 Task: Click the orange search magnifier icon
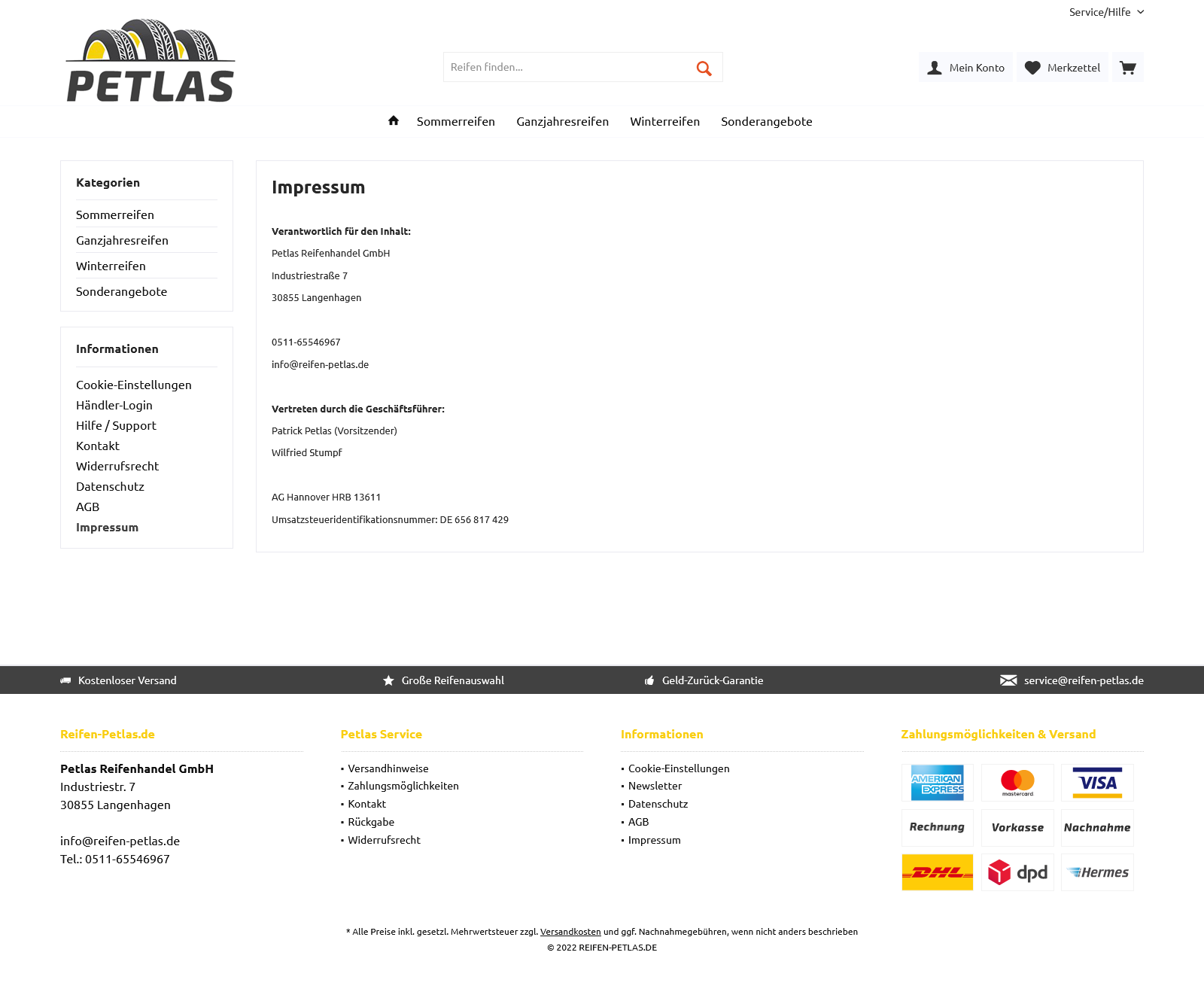tap(704, 68)
